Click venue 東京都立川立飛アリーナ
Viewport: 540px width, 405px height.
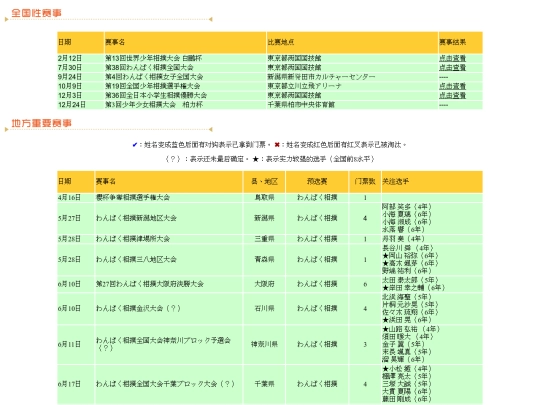(304, 86)
